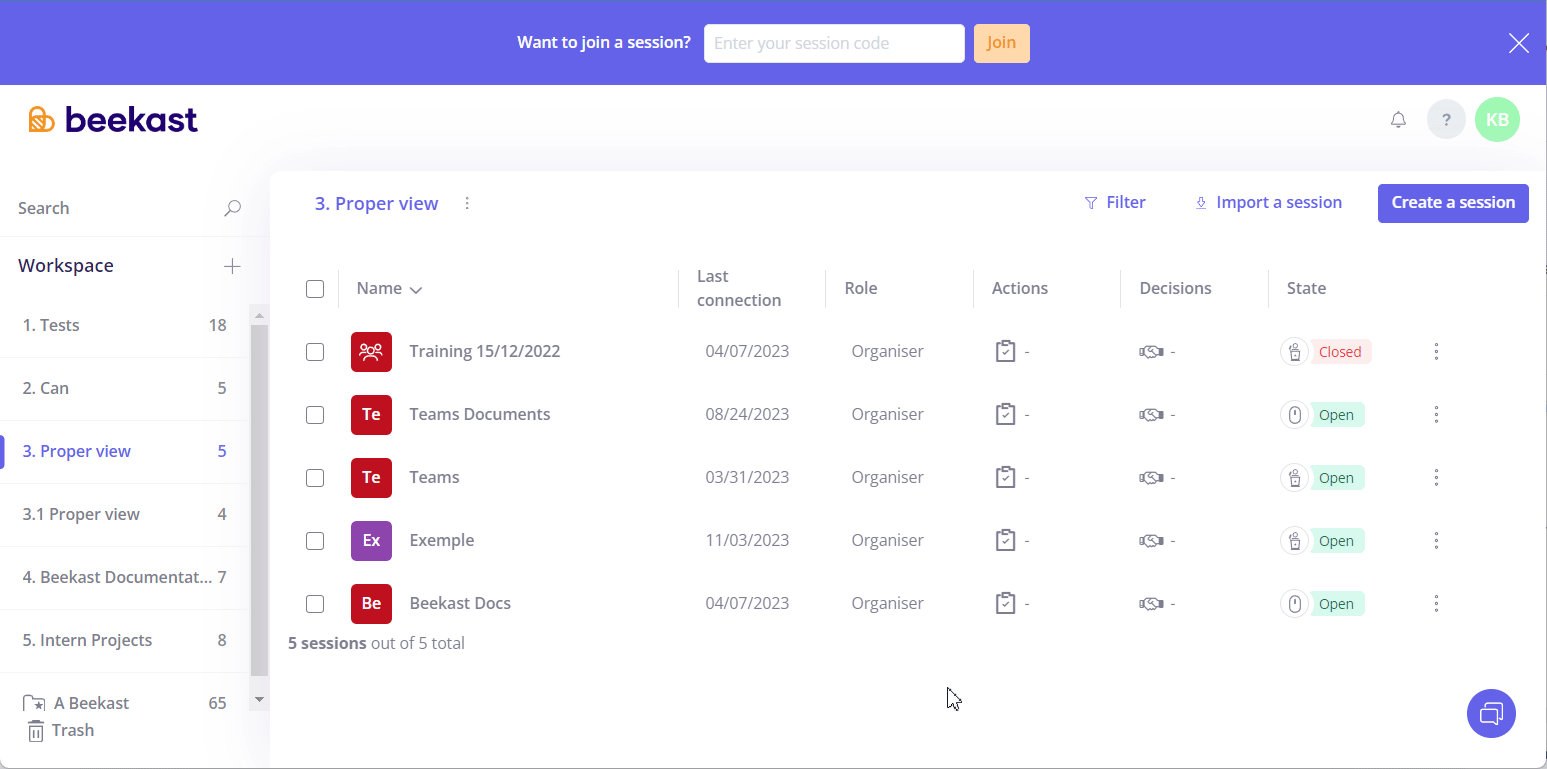Open the Beekast Docs session name

tap(460, 603)
